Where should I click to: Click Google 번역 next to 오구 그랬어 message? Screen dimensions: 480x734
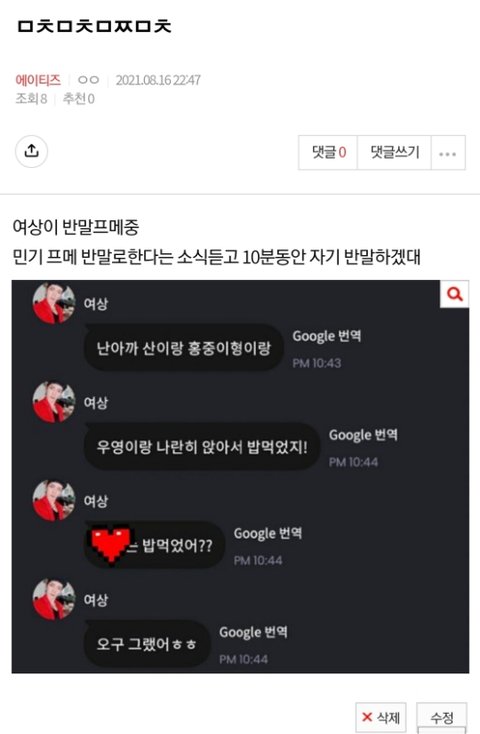[x=253, y=632]
